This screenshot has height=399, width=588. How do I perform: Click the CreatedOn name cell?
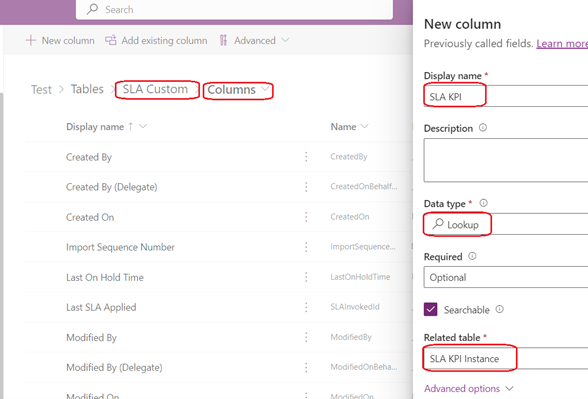[350, 217]
